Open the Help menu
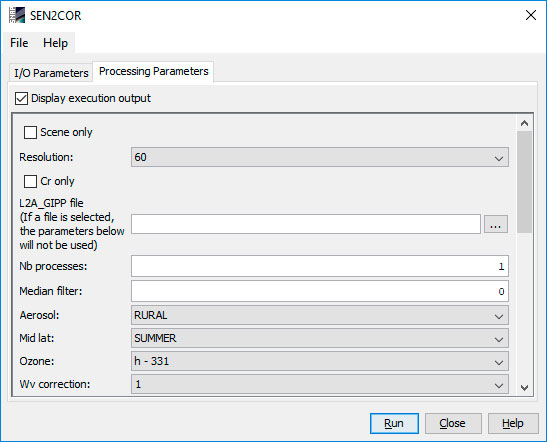 pyautogui.click(x=55, y=43)
